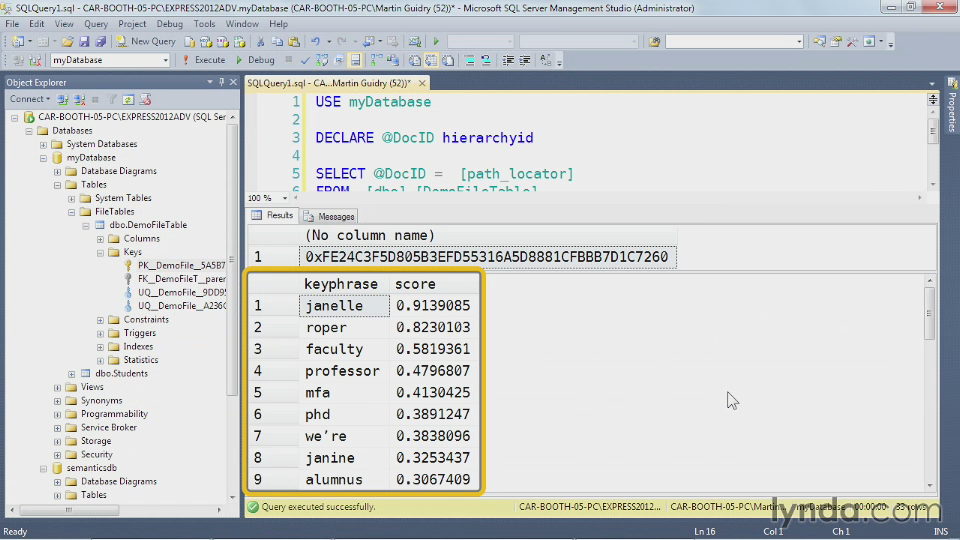This screenshot has height=540, width=960.
Task: Click Object Explorer filter funnel icon
Action: tap(111, 99)
